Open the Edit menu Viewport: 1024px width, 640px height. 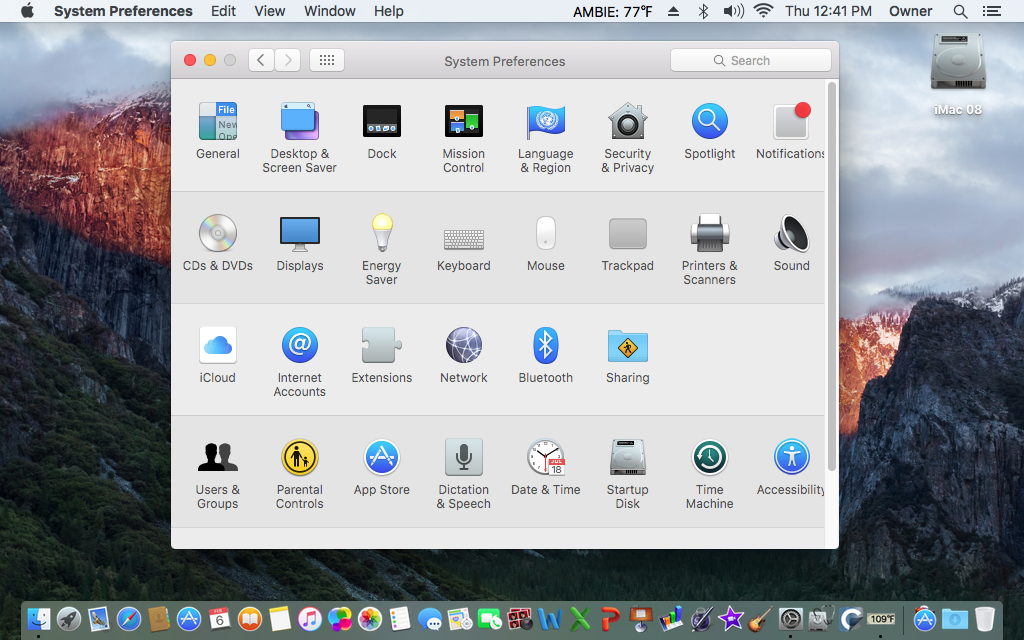point(223,11)
